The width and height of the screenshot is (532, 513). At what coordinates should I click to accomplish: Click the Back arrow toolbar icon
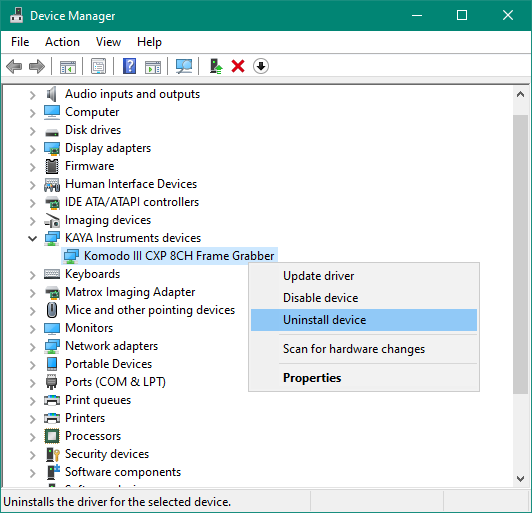tap(14, 66)
